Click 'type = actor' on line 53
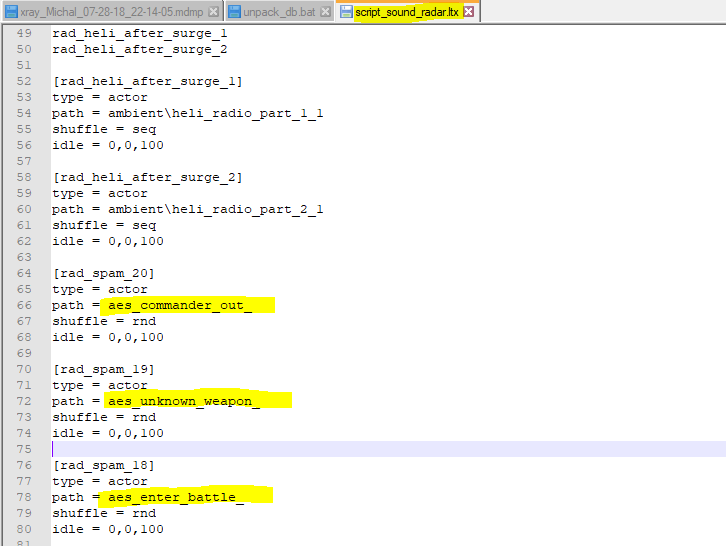726x546 pixels. [x=100, y=98]
